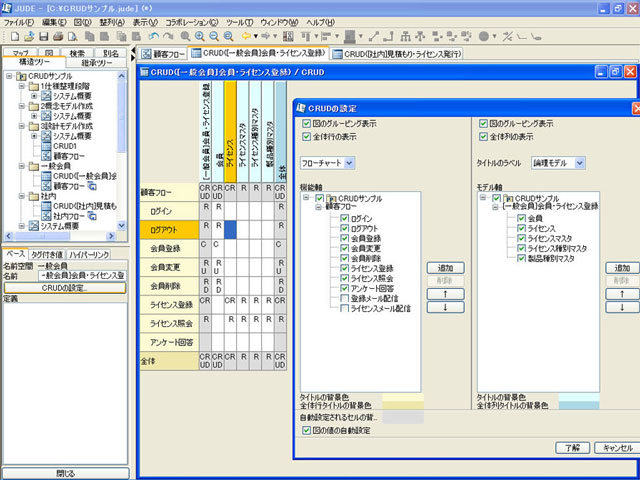Viewport: 640px width, 480px height.
Task: Click the 了解 button
Action: pos(571,447)
